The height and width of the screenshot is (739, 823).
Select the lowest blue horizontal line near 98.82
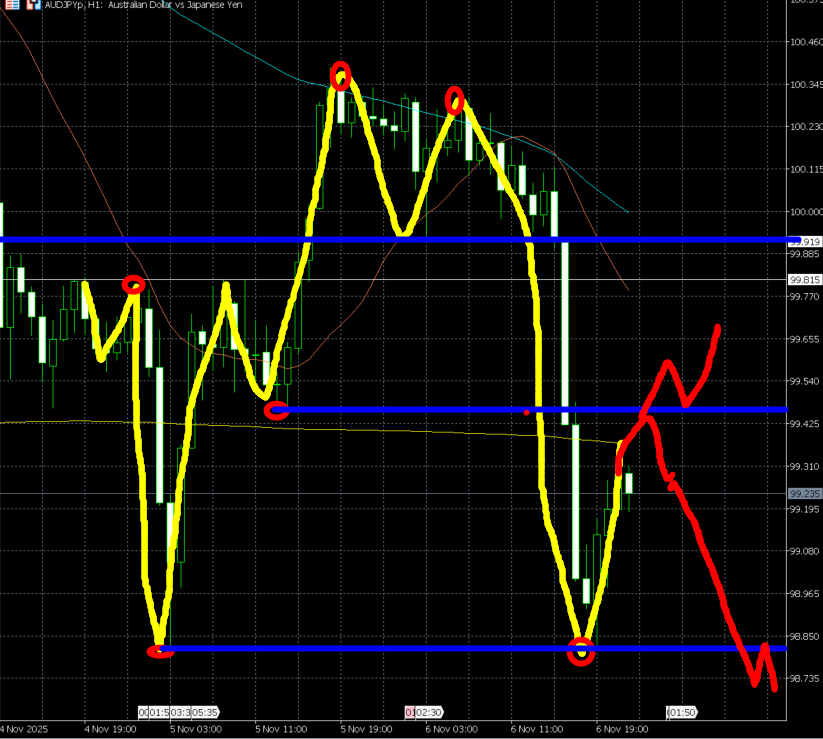click(x=400, y=649)
